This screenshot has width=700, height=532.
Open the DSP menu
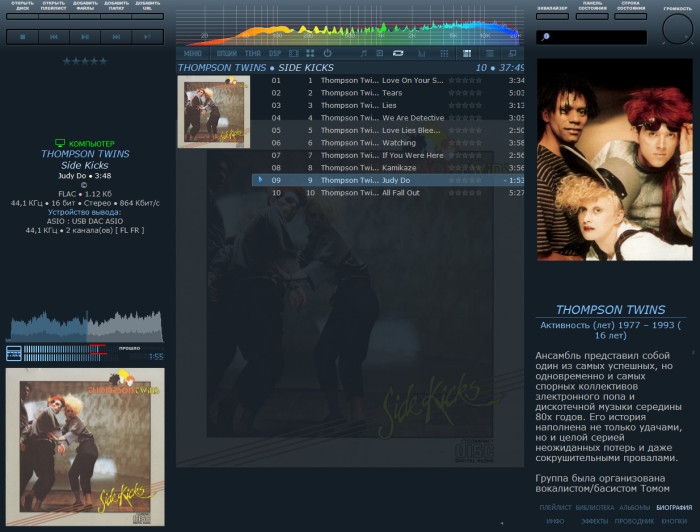pos(275,53)
